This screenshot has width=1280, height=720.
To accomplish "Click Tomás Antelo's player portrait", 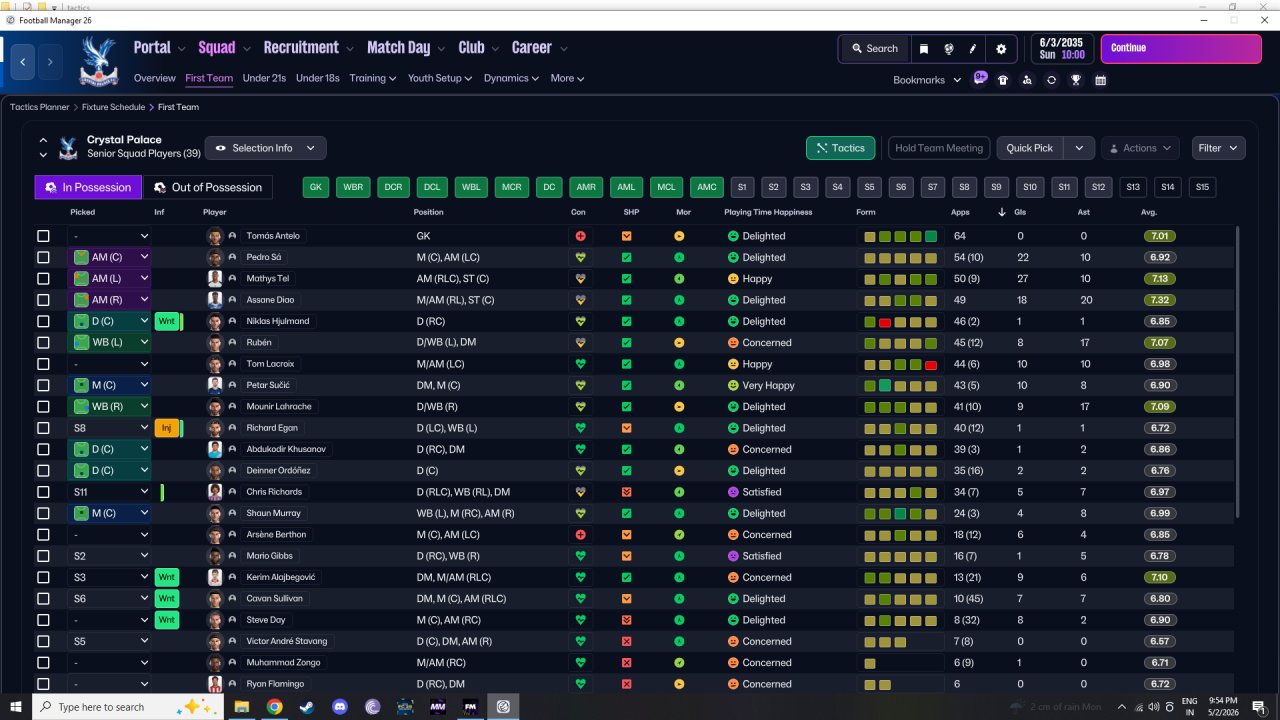I will click(214, 236).
